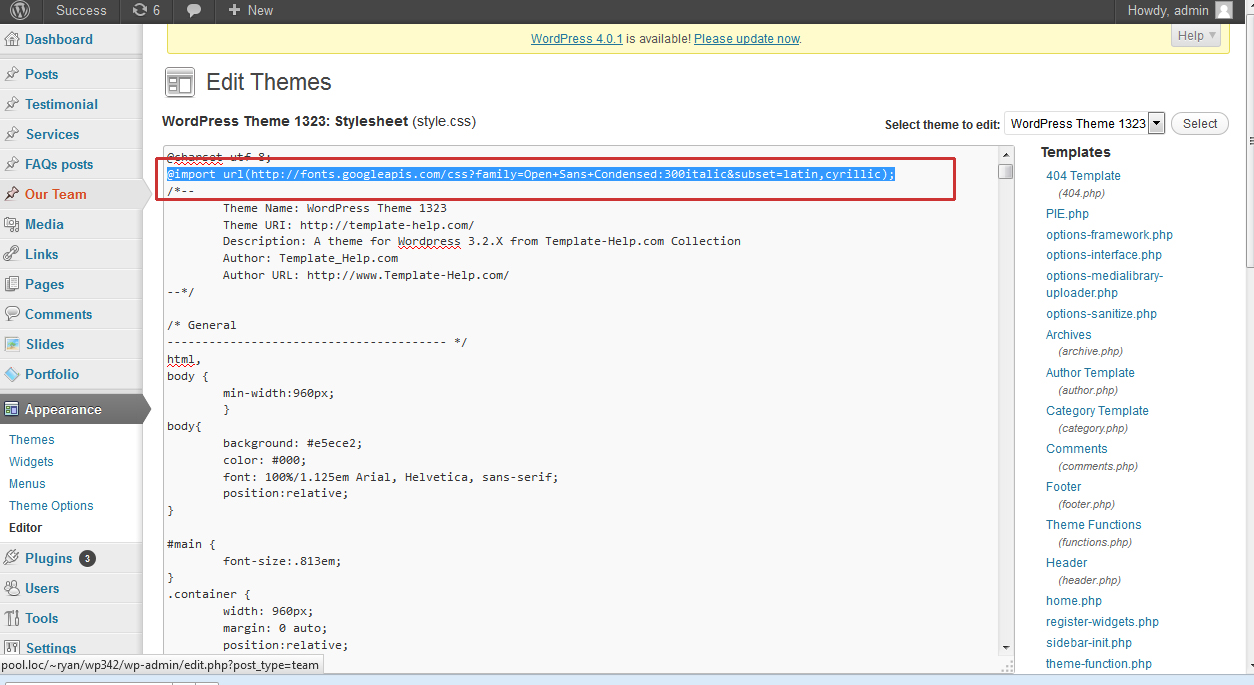The width and height of the screenshot is (1254, 685).
Task: Open options-framework.php file
Action: (1110, 235)
